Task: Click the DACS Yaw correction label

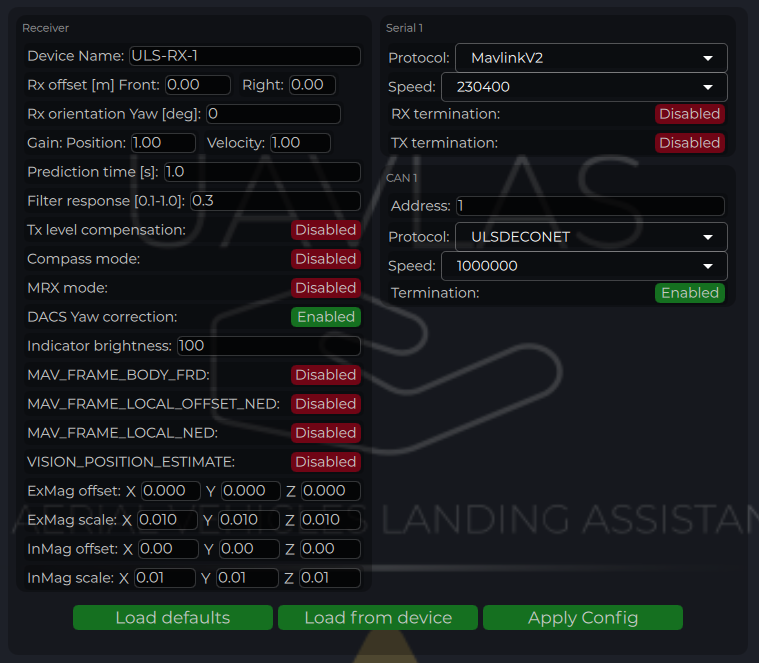Action: 102,317
